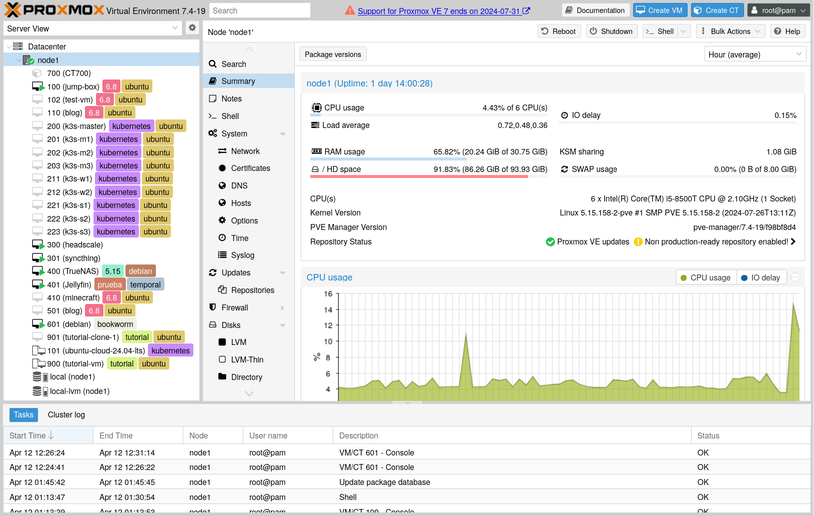Screen dimensions: 814x516
Task: Click the Repositories icon
Action: pos(222,290)
